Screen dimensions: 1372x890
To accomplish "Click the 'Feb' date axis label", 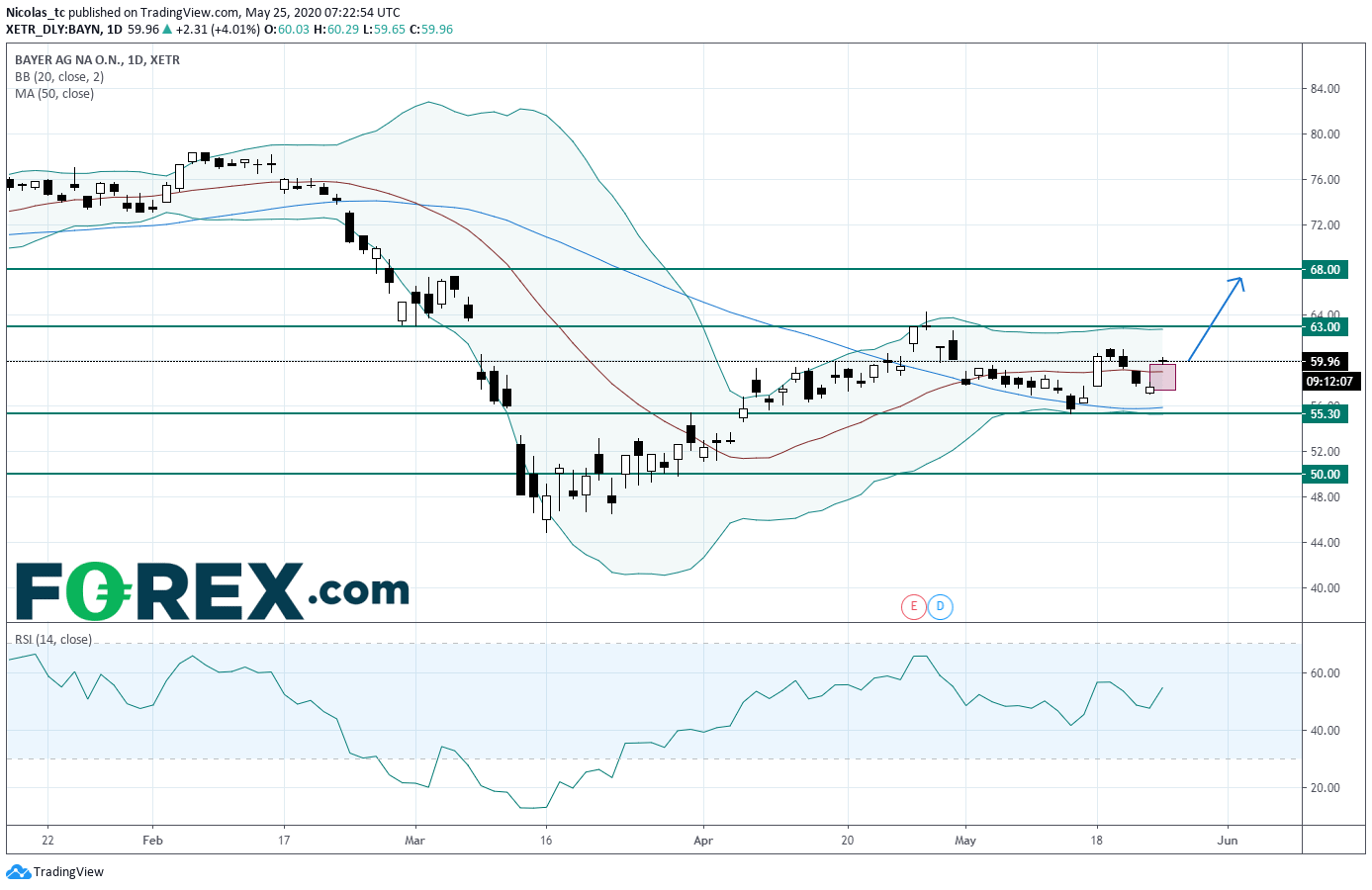I will (x=152, y=841).
